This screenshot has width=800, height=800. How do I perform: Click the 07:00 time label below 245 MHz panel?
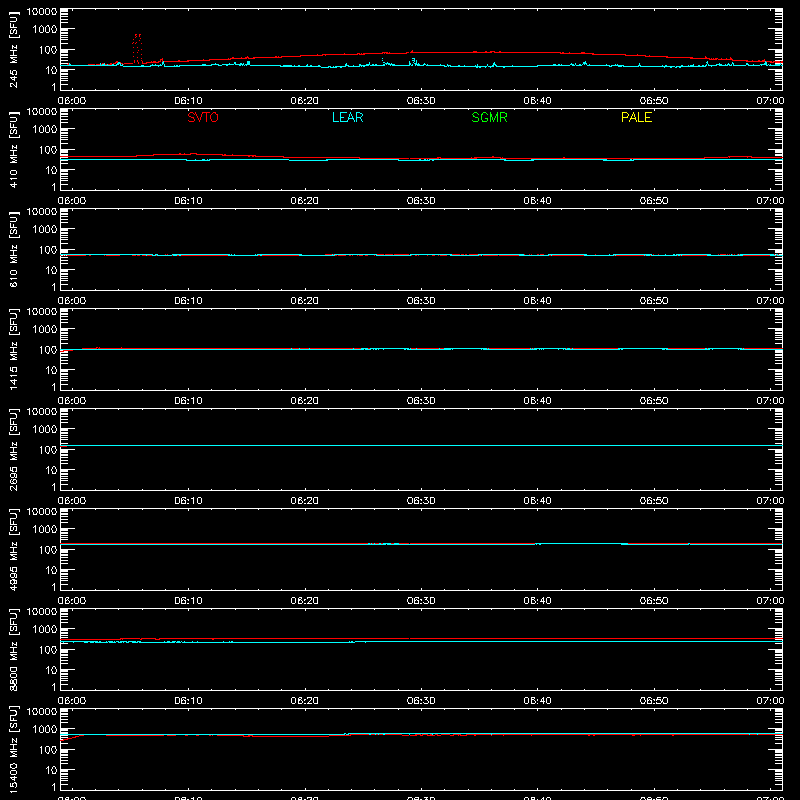[770, 101]
